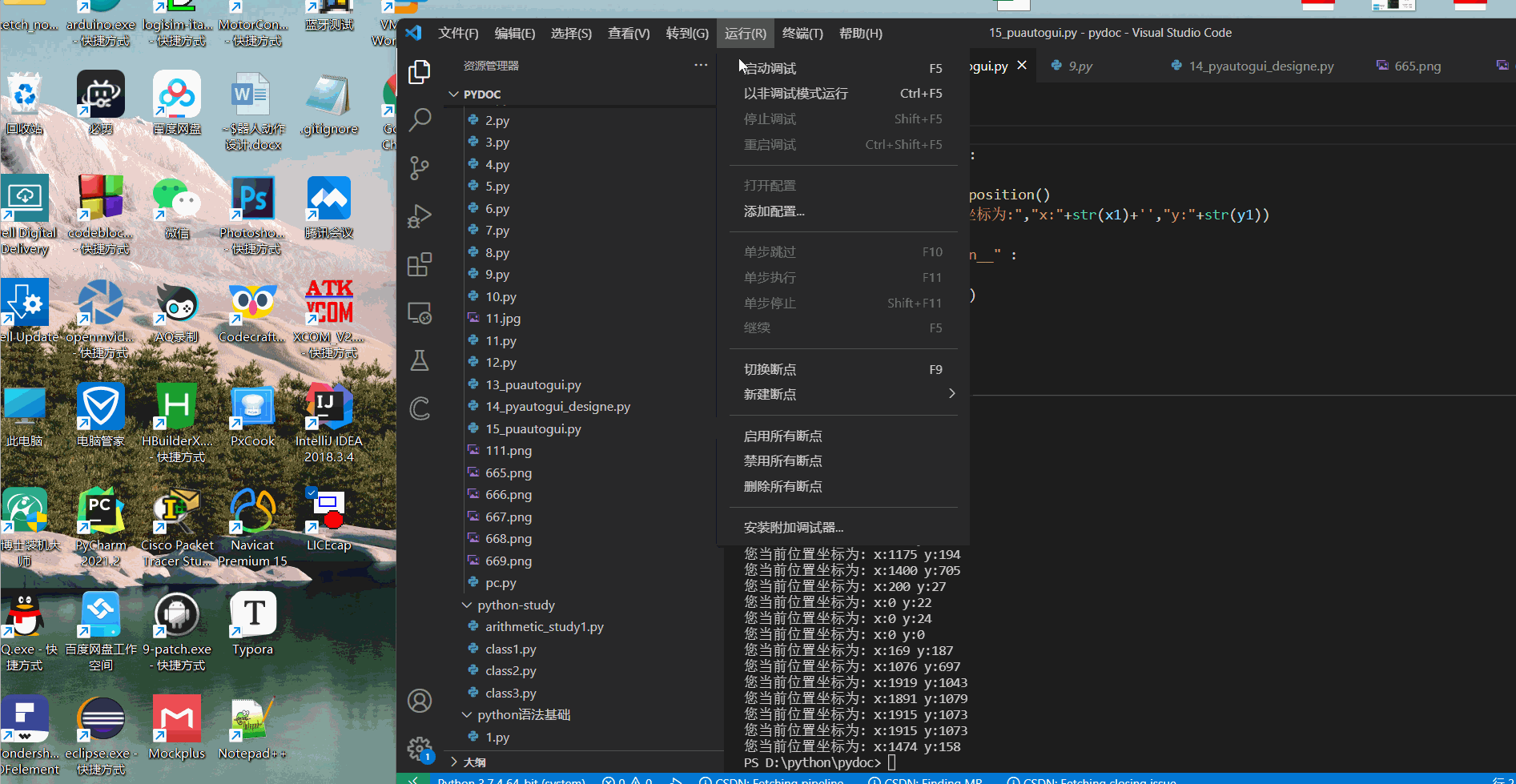Open the Typora desktop icon
Viewport: 1516px width, 784px height.
click(x=253, y=623)
